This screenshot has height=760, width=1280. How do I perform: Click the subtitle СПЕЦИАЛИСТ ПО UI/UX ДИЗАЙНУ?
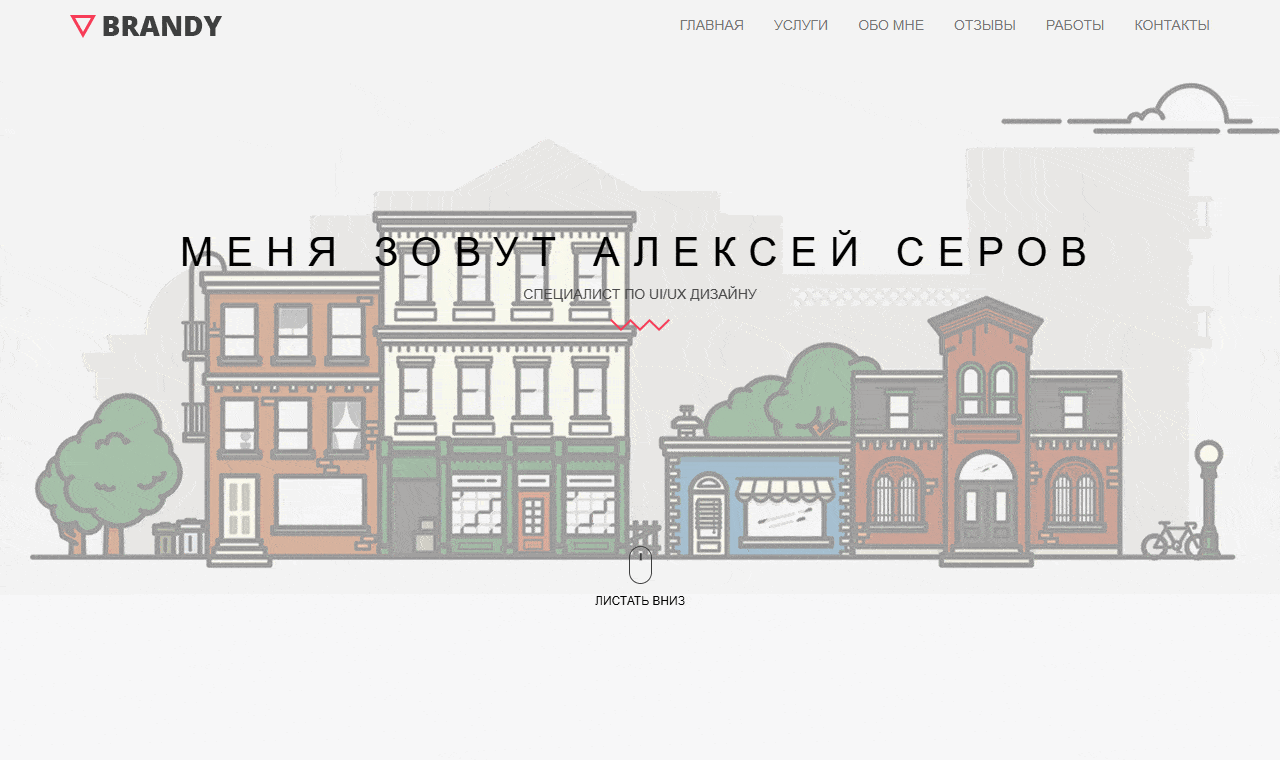click(640, 294)
